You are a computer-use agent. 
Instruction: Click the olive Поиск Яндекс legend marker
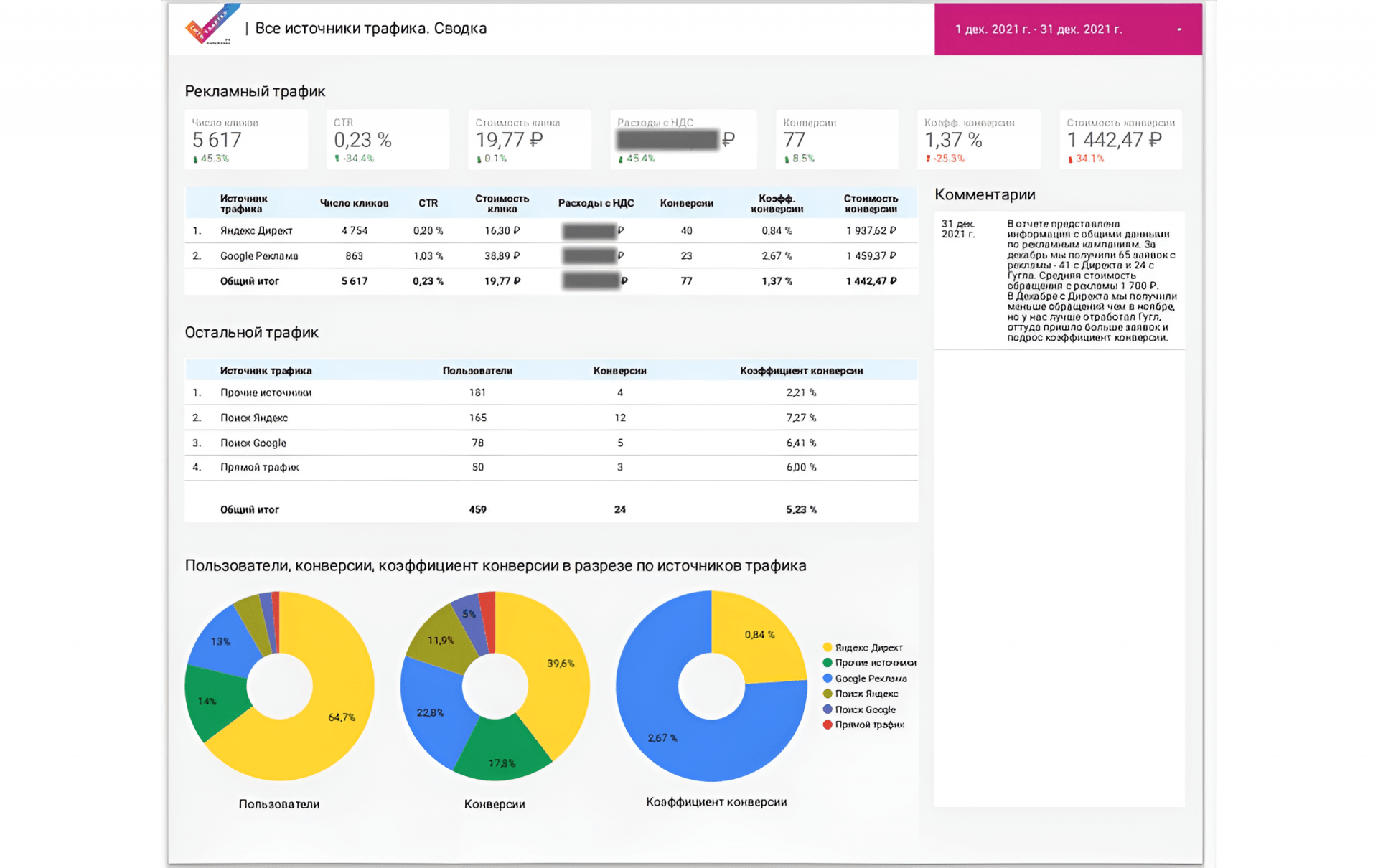(828, 694)
